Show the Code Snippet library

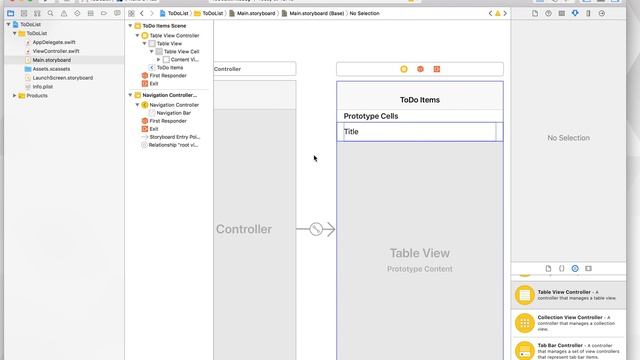[x=562, y=269]
